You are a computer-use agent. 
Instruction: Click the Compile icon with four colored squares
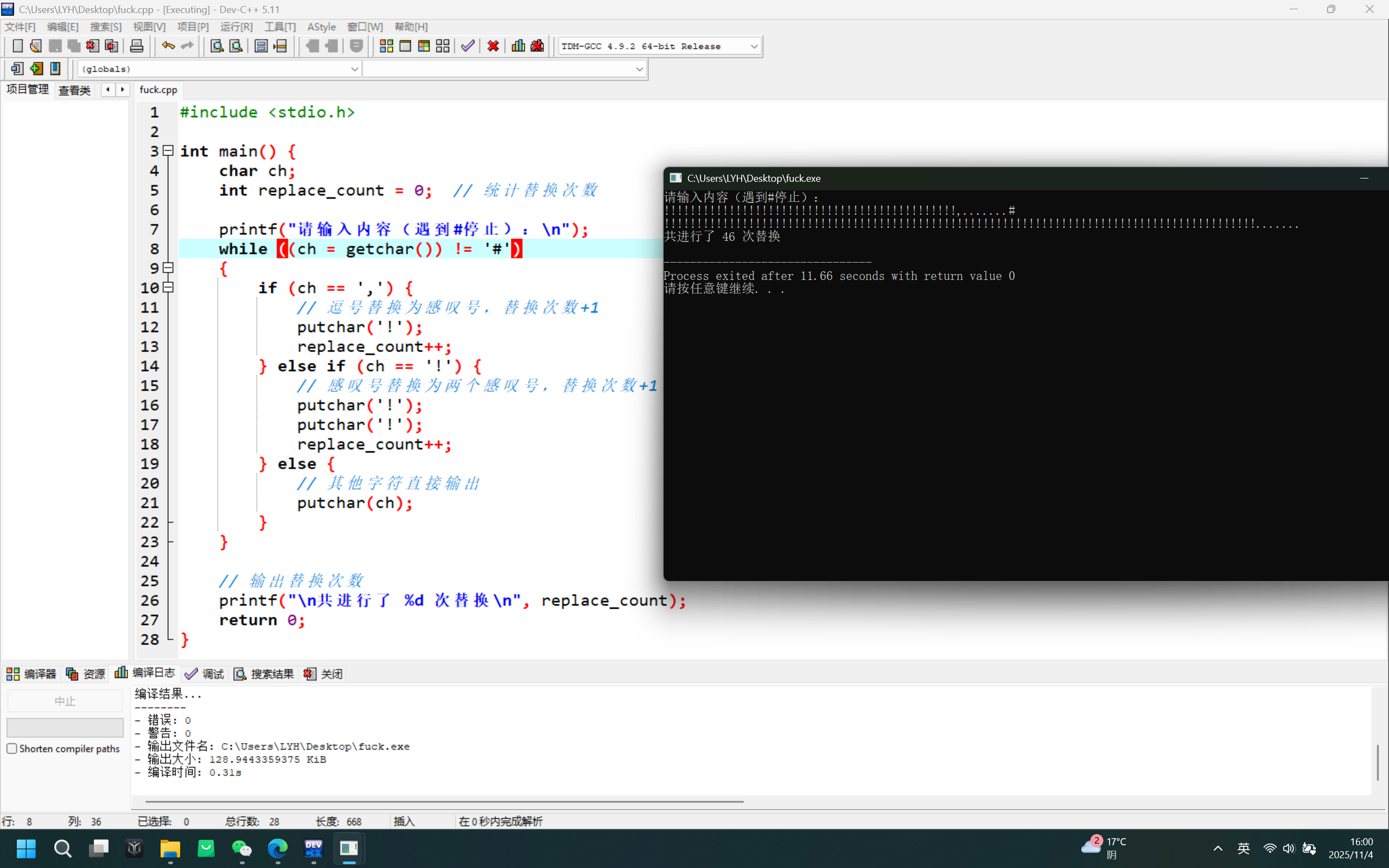[x=386, y=46]
